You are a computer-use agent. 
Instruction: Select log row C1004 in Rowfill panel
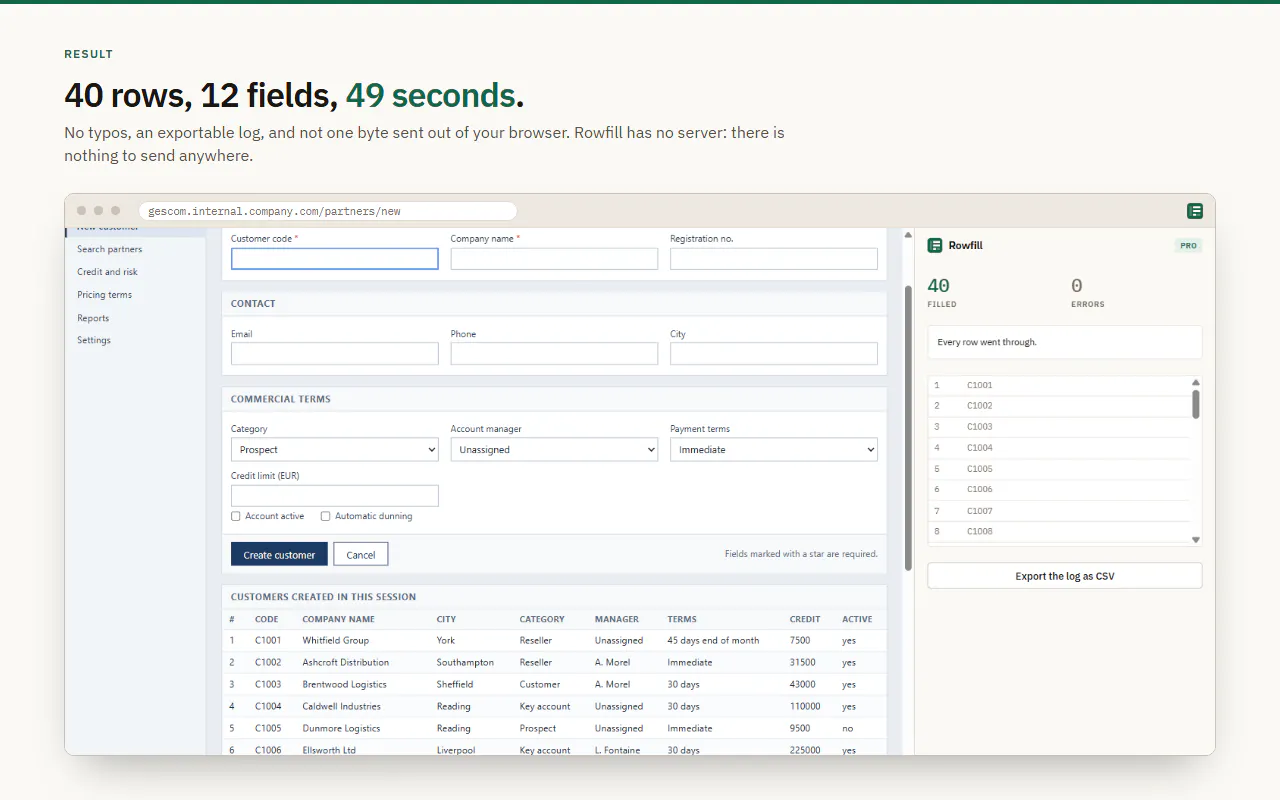point(1060,448)
